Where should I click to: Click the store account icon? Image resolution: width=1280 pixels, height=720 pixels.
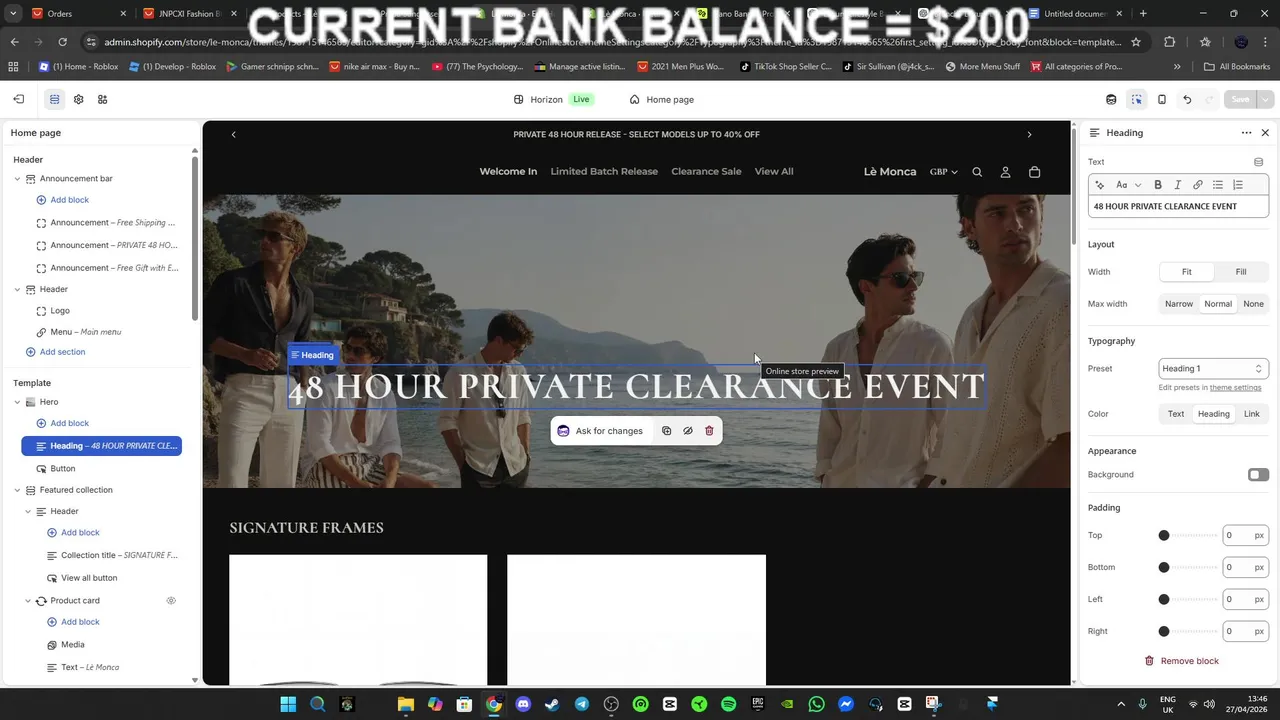(x=1005, y=172)
